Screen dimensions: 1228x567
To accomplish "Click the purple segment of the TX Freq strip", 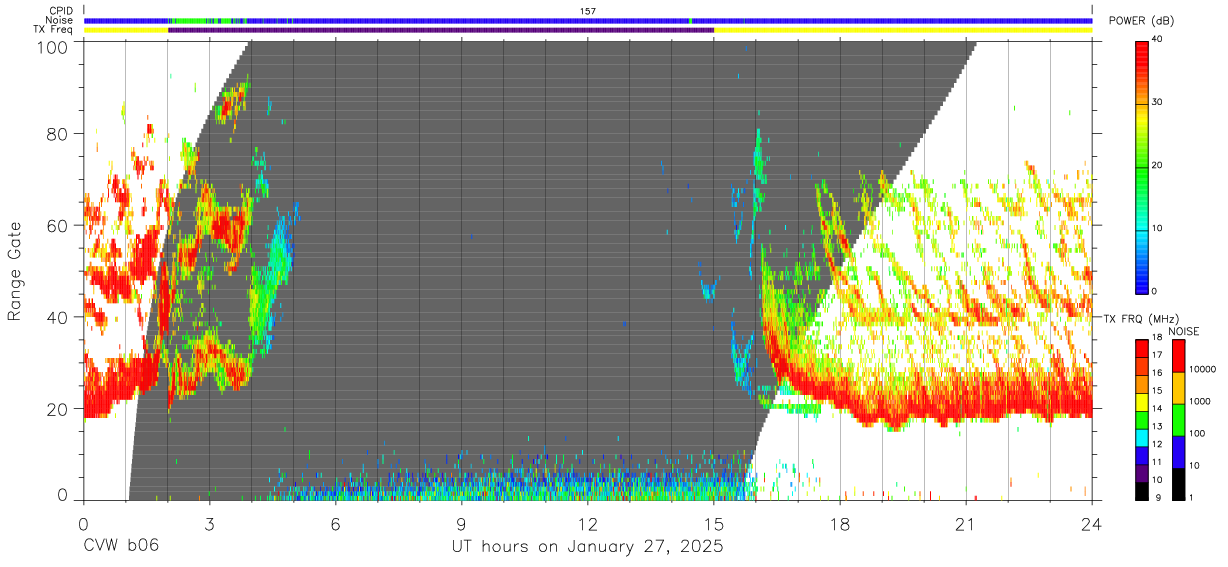I will (x=441, y=30).
